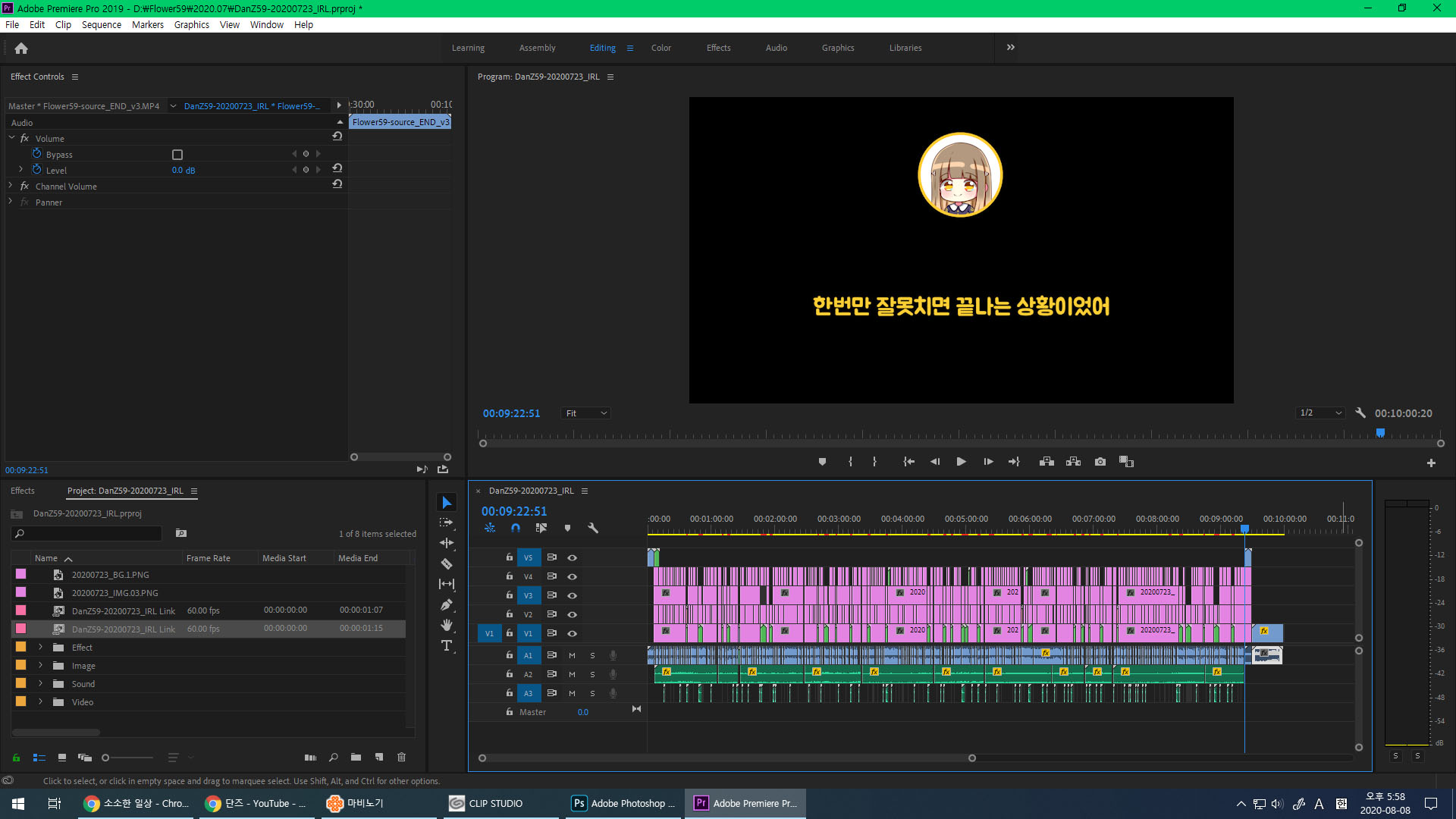Open the Graphics menu
1456x819 pixels.
tap(192, 25)
